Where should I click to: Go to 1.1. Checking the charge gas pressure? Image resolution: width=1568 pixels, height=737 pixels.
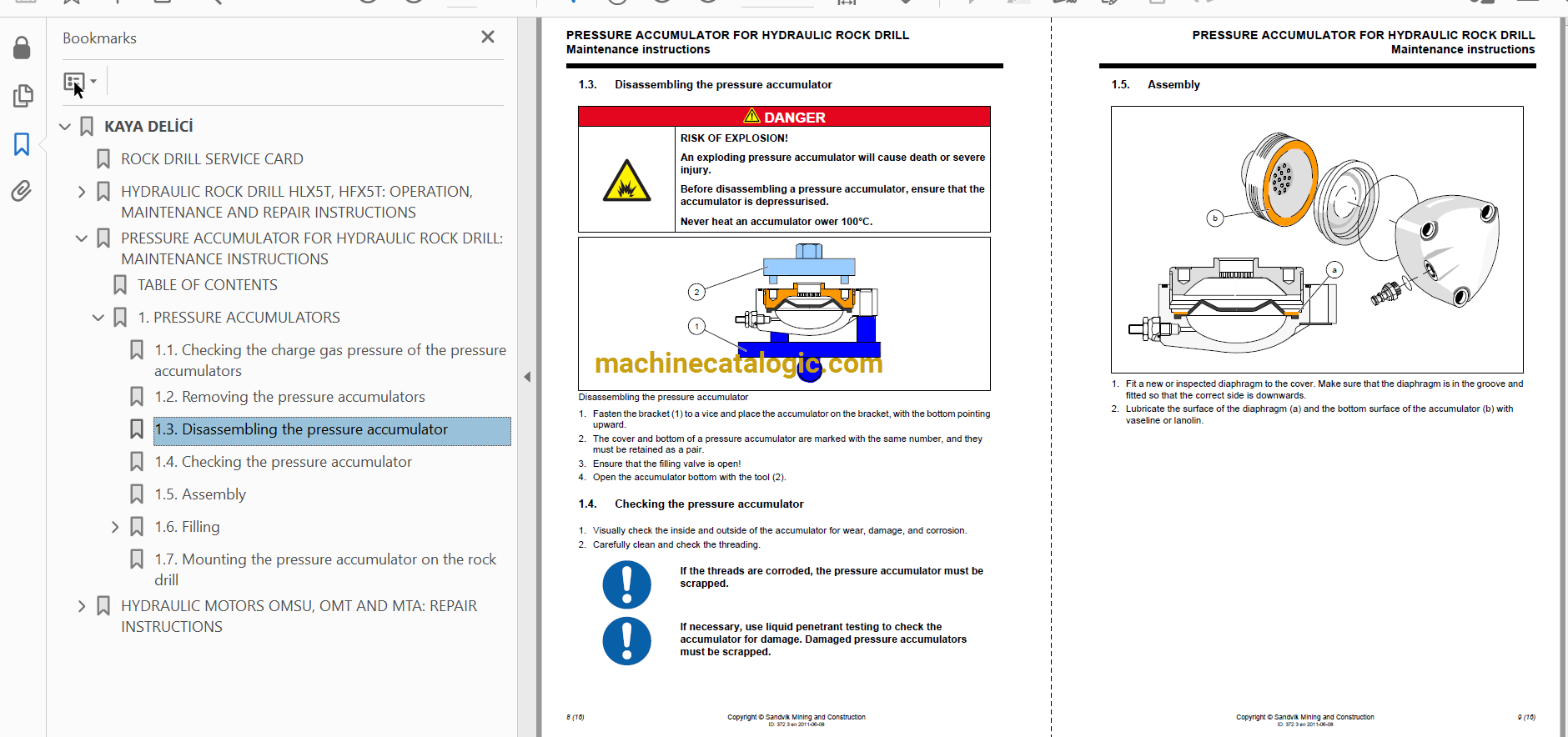pos(330,360)
